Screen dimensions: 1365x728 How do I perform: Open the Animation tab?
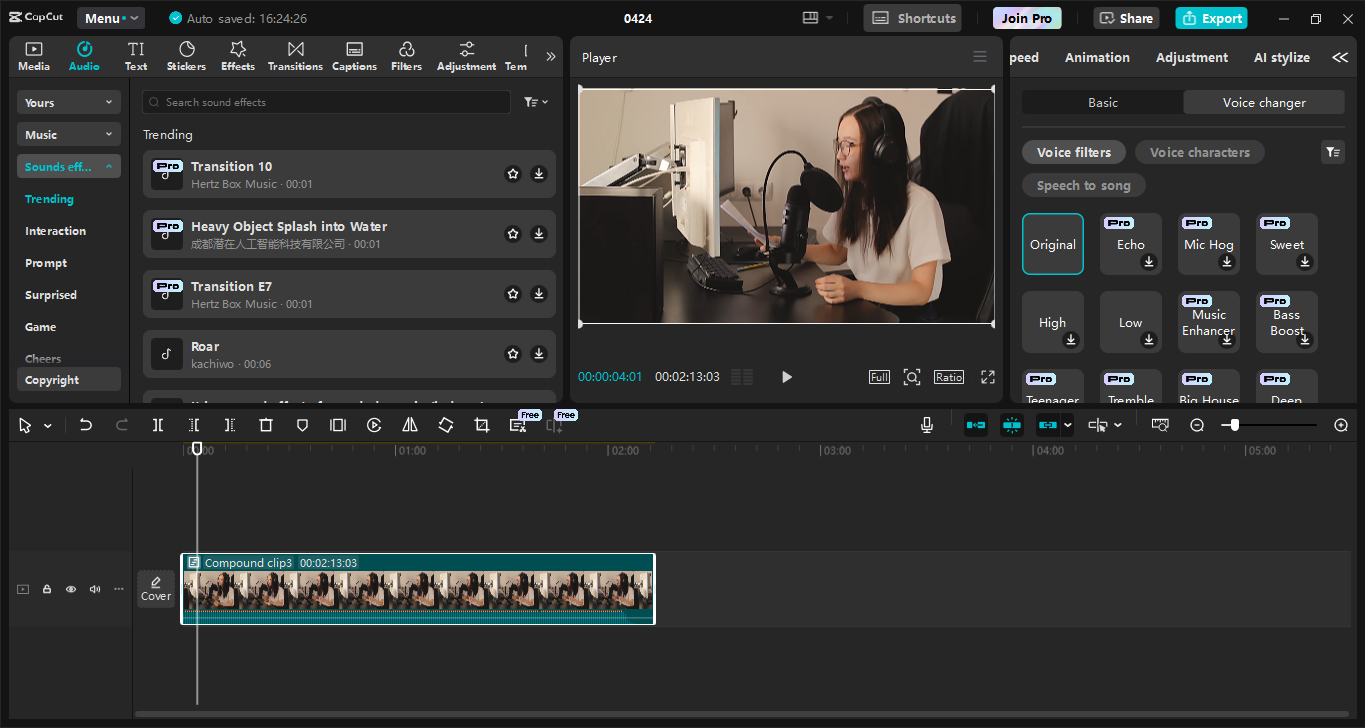[x=1096, y=58]
